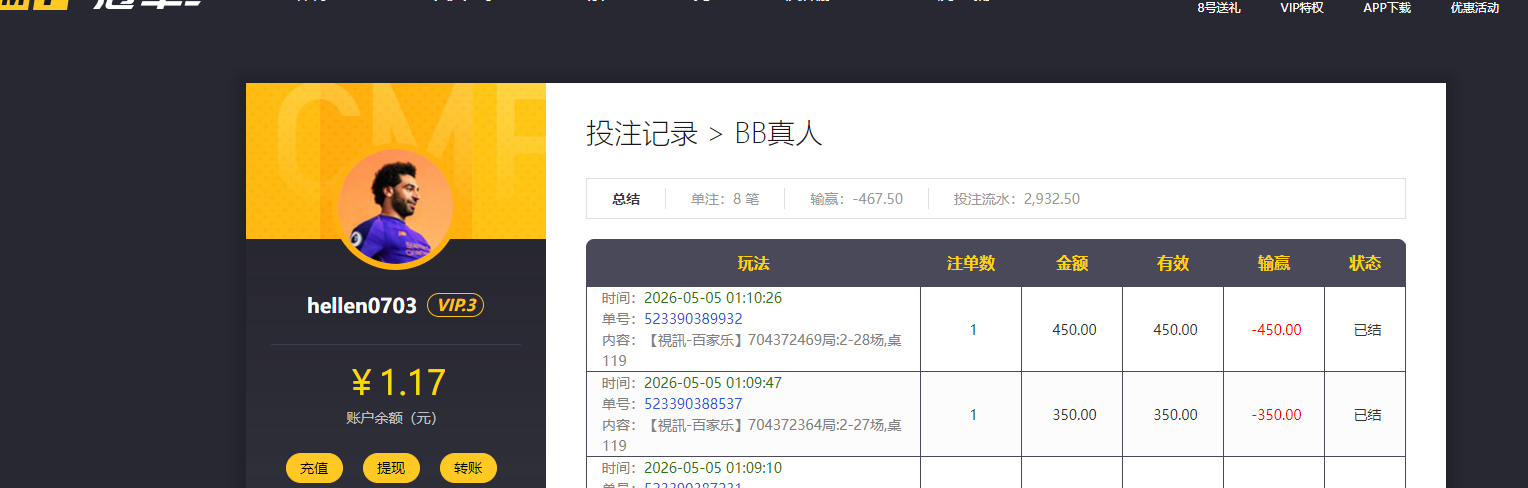This screenshot has width=1528, height=488.
Task: Click the -450.00 loss value
Action: (x=1276, y=330)
